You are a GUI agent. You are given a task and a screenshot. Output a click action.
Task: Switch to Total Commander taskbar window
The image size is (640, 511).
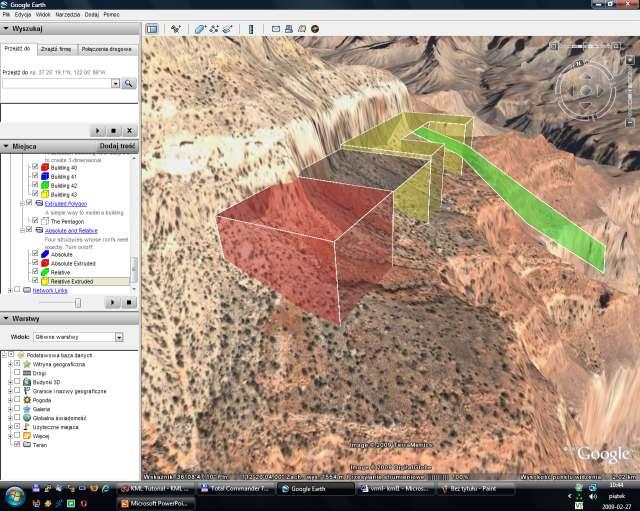click(235, 489)
